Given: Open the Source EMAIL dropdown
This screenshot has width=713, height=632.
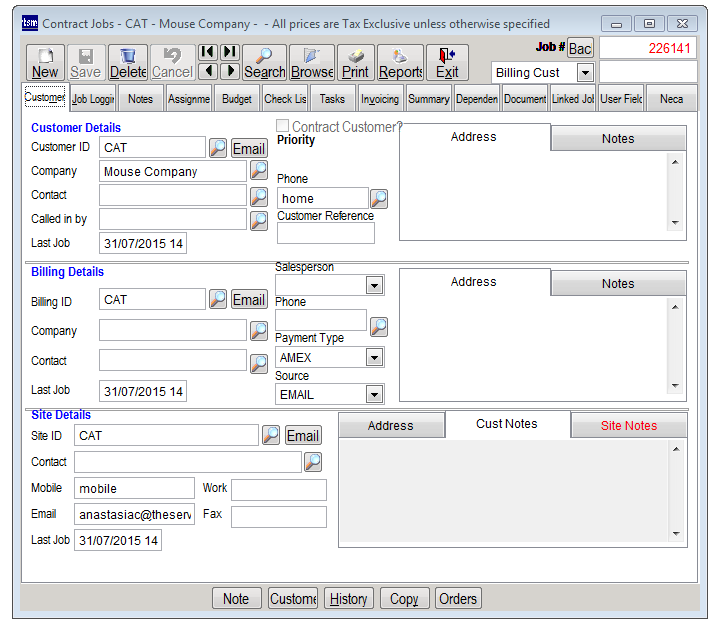Looking at the screenshot, I should 374,394.
